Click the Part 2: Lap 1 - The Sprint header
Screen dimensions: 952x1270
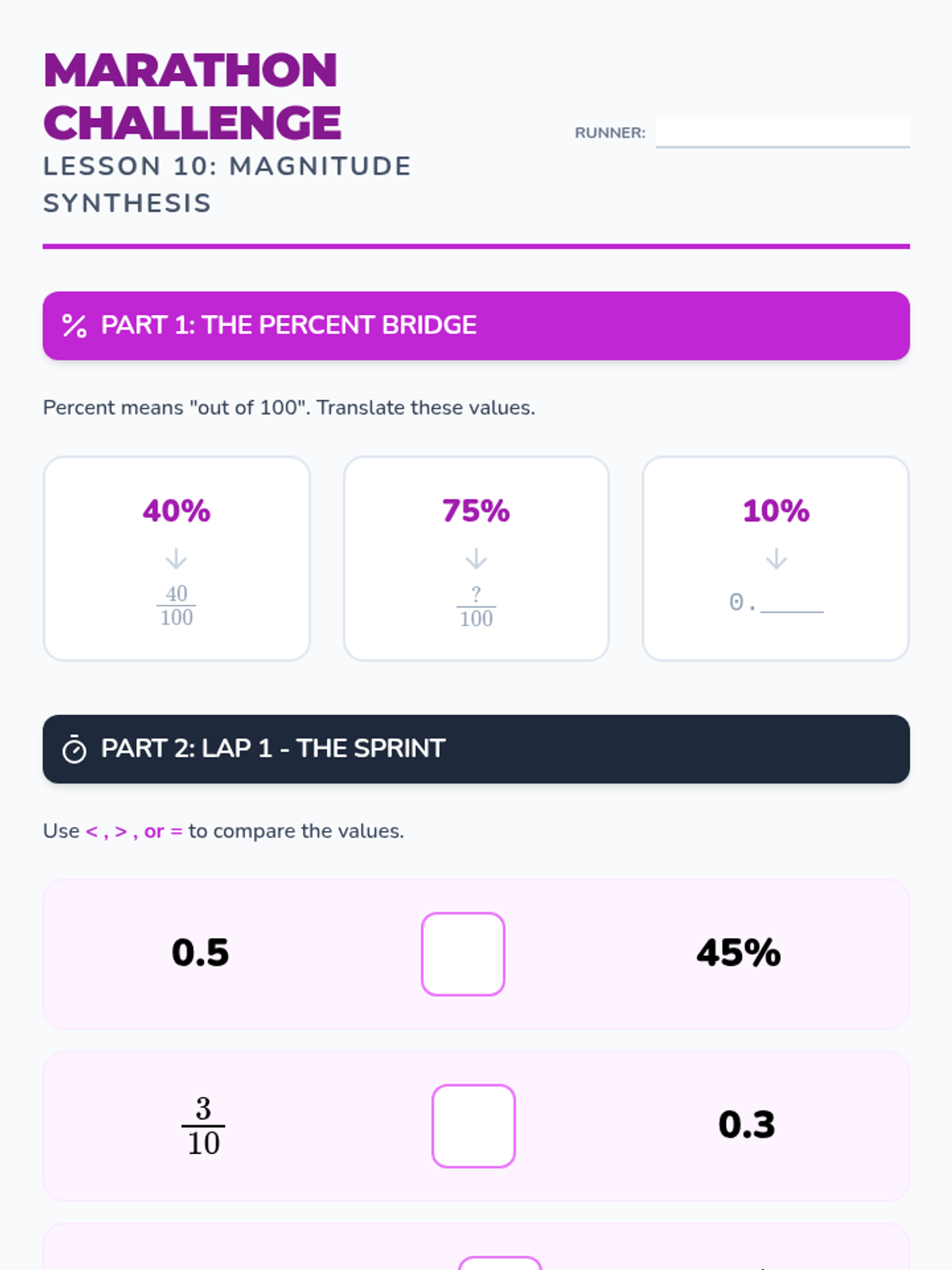[x=476, y=749]
